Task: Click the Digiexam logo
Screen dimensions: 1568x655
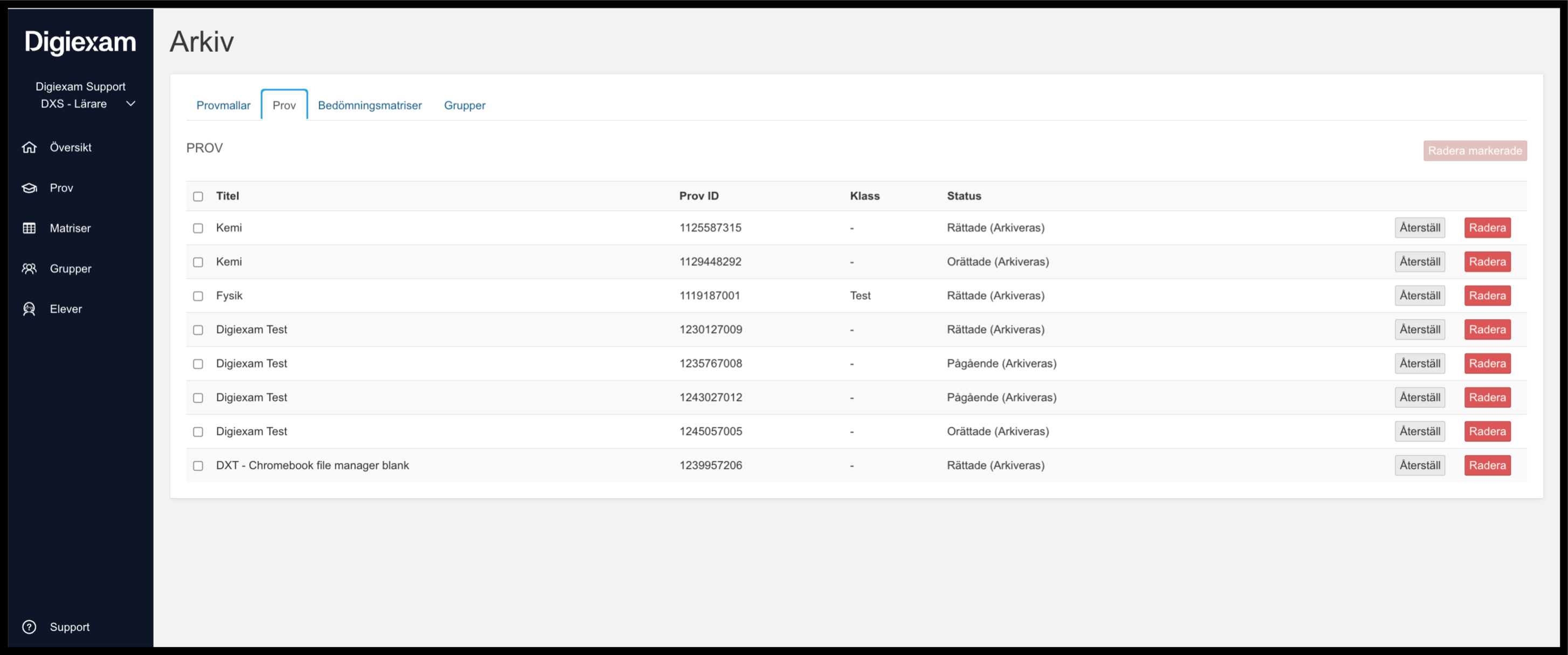Action: click(80, 42)
